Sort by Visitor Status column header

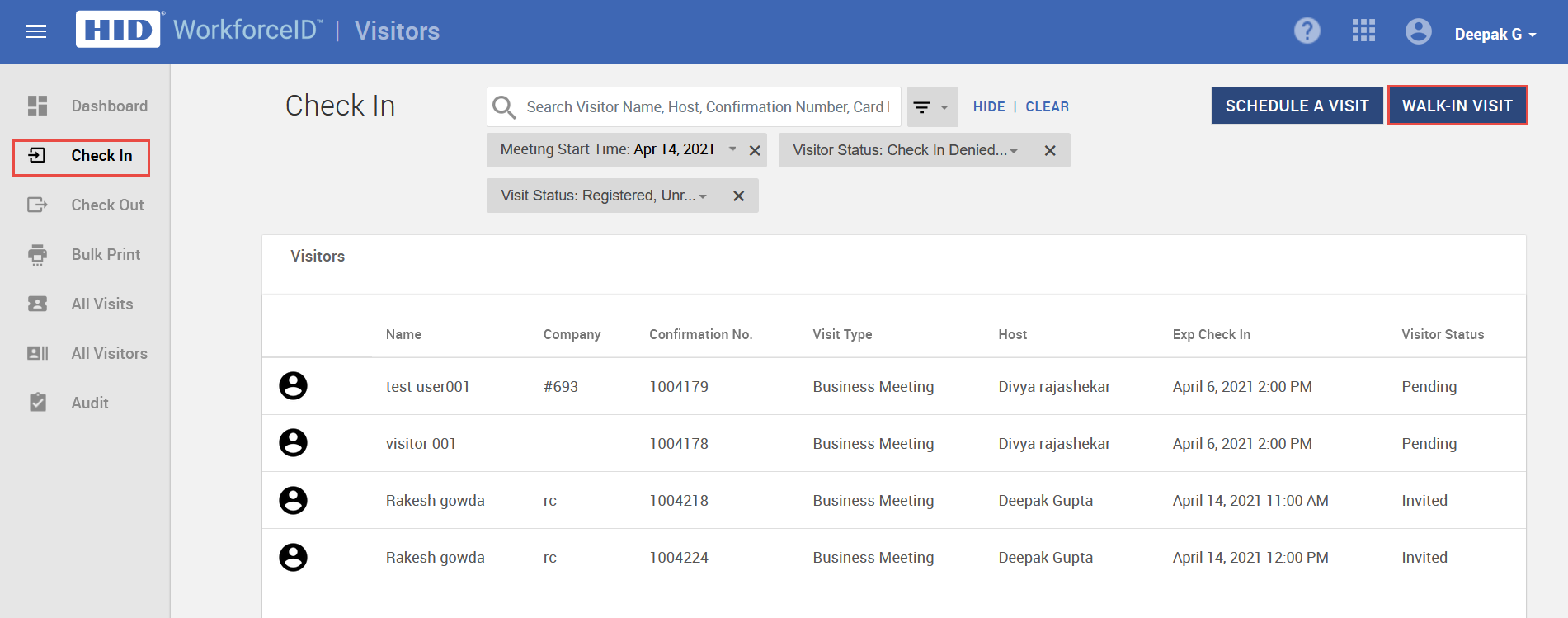tap(1443, 334)
